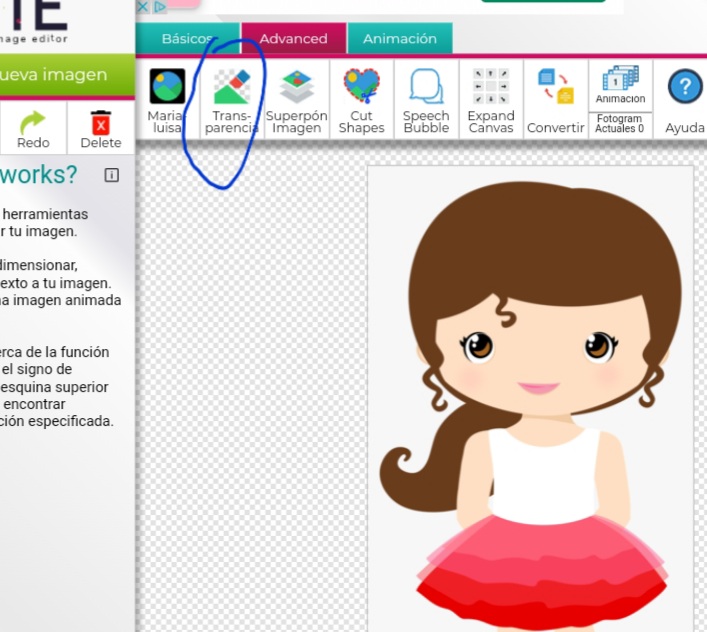Open the Transparencia tool
707x632 pixels.
pos(231,99)
